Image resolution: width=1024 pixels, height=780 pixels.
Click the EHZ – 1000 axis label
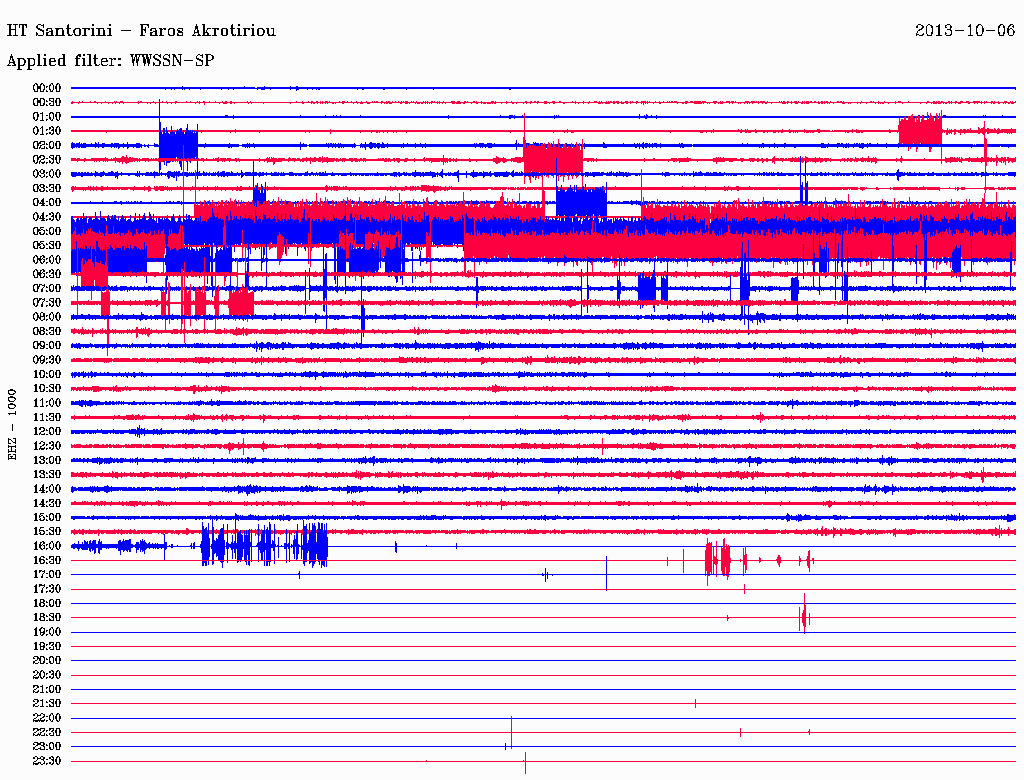click(x=12, y=425)
